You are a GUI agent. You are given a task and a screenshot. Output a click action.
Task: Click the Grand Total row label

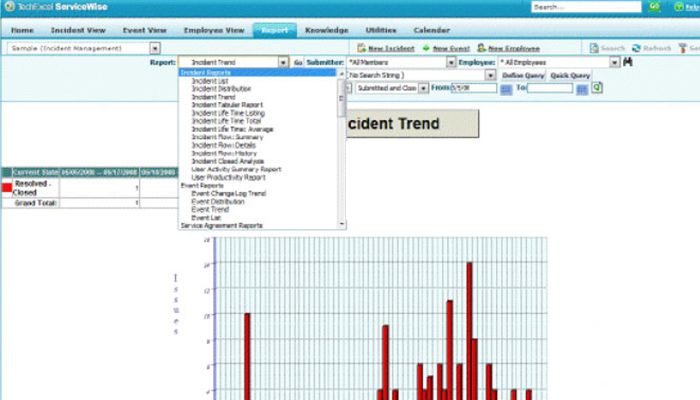tap(35, 203)
